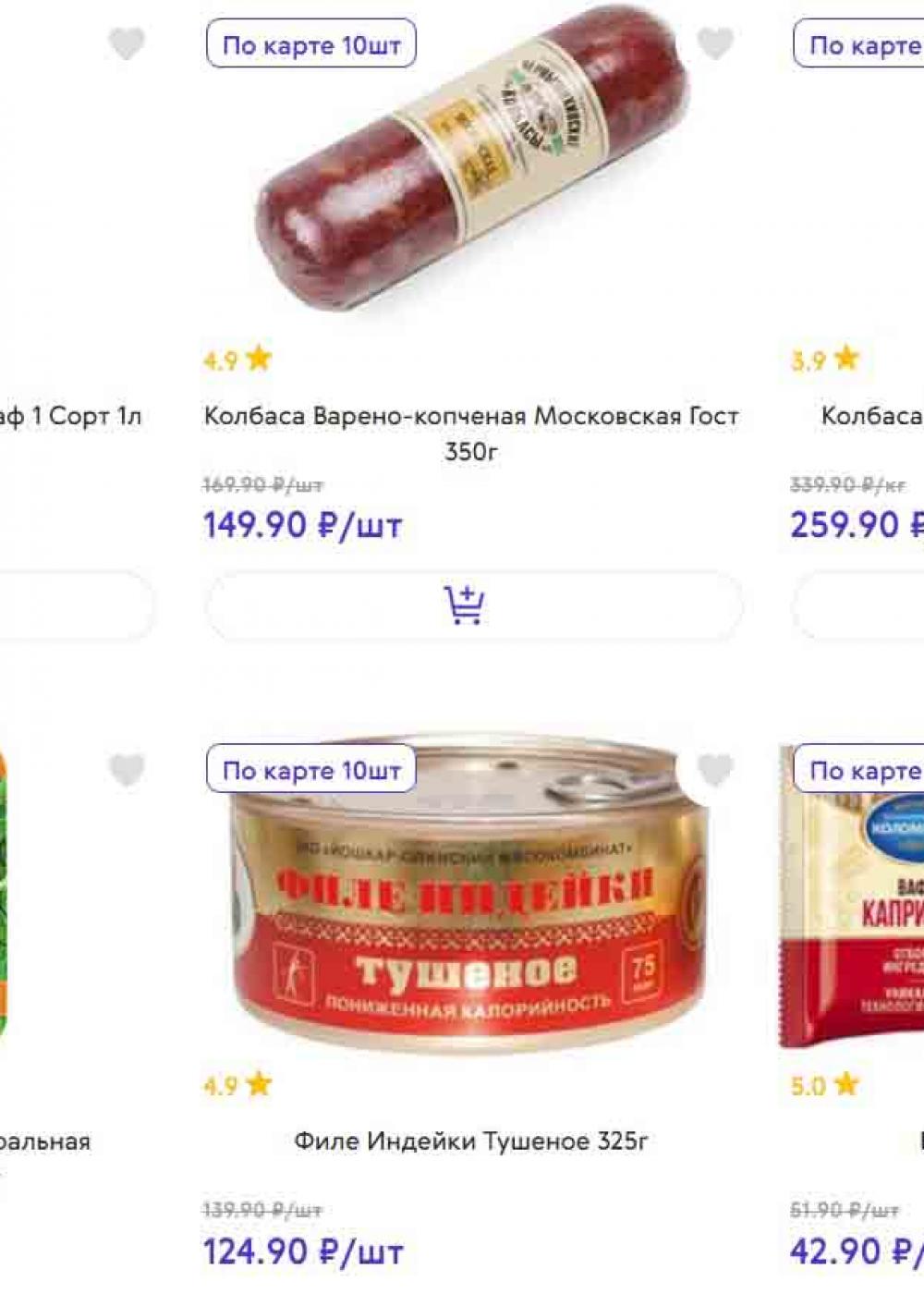Click the 149.90 ₽/шт price
The width and height of the screenshot is (924, 1294).
tap(303, 525)
